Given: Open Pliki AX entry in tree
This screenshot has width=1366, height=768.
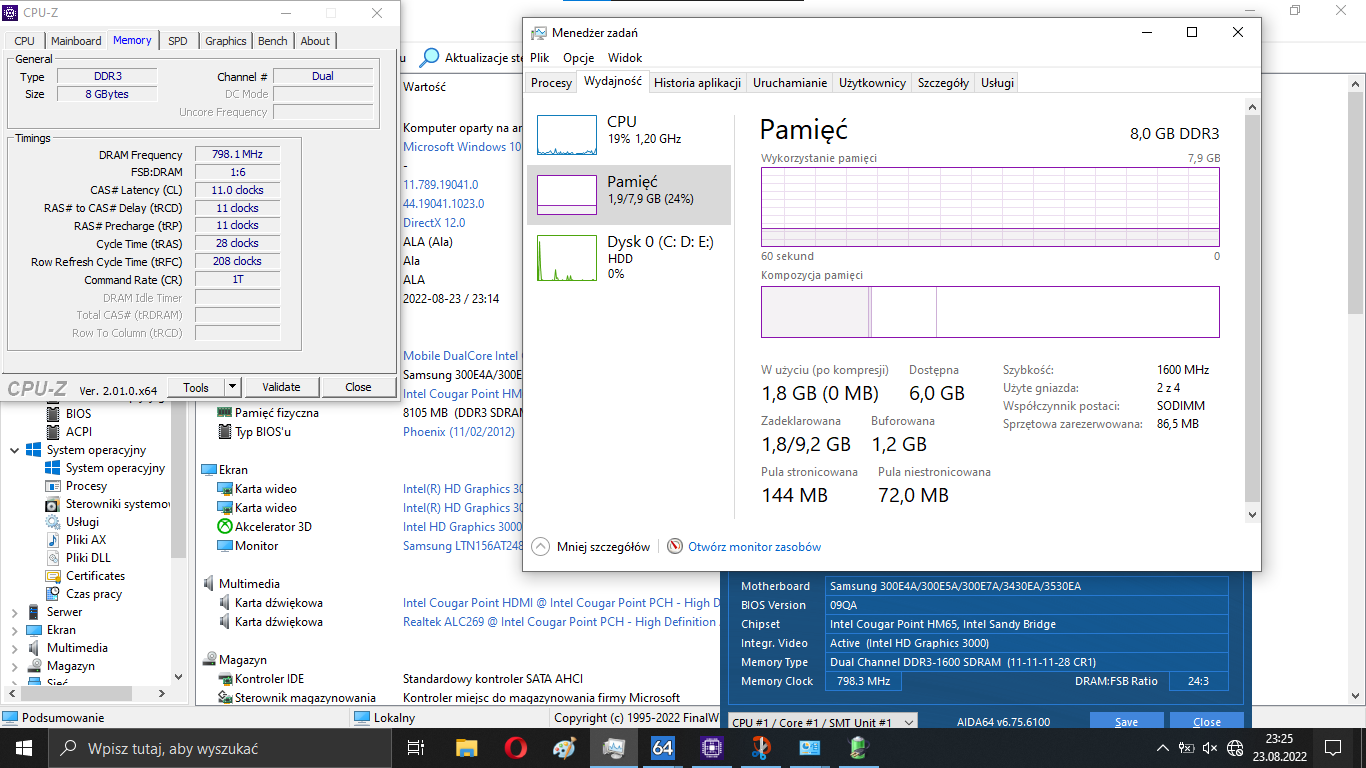Looking at the screenshot, I should pyautogui.click(x=75, y=540).
